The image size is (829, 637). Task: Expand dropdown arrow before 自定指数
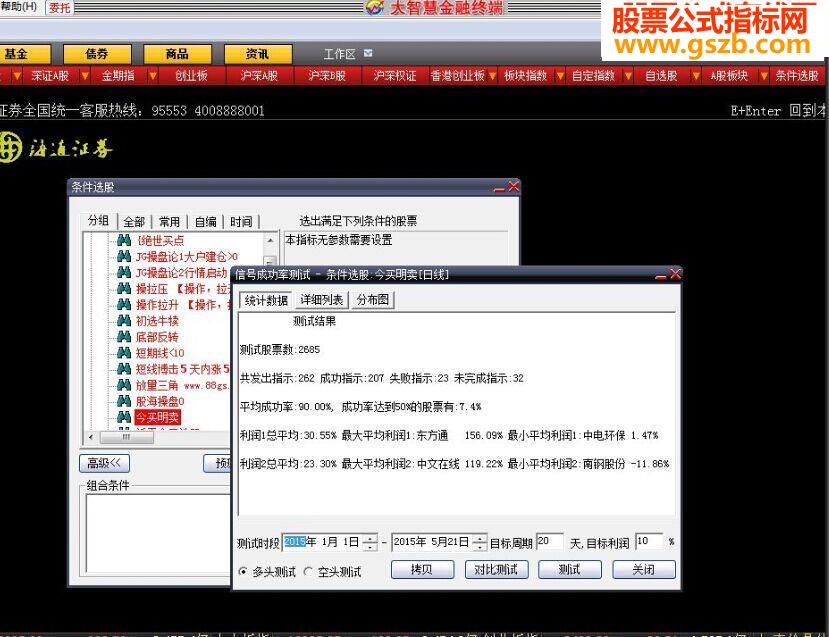[x=560, y=76]
